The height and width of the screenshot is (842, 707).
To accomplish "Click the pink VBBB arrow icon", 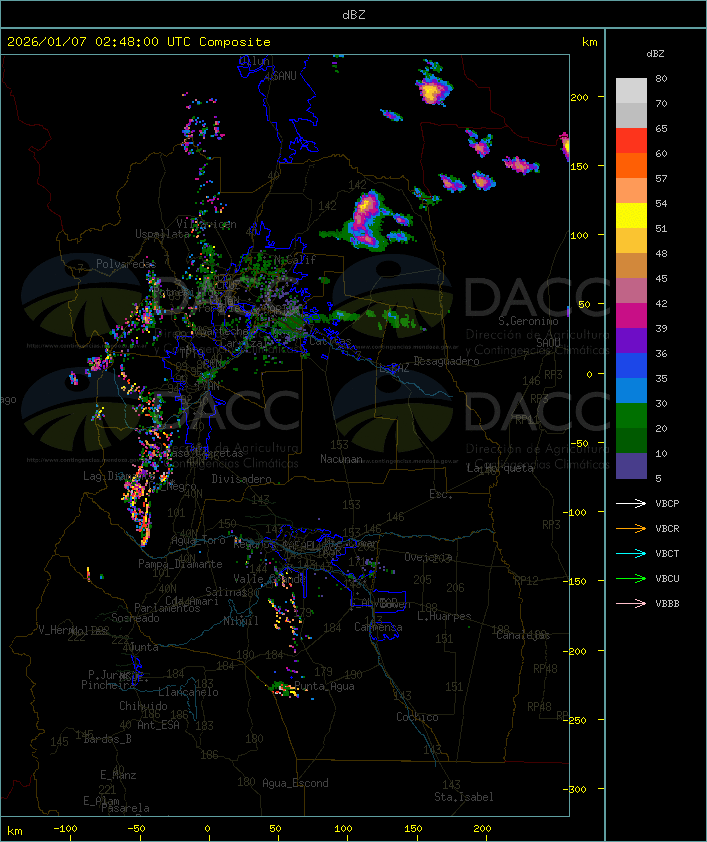I will tap(632, 604).
